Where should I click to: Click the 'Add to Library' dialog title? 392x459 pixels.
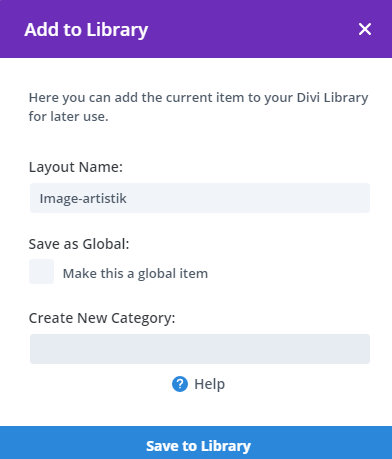point(86,30)
